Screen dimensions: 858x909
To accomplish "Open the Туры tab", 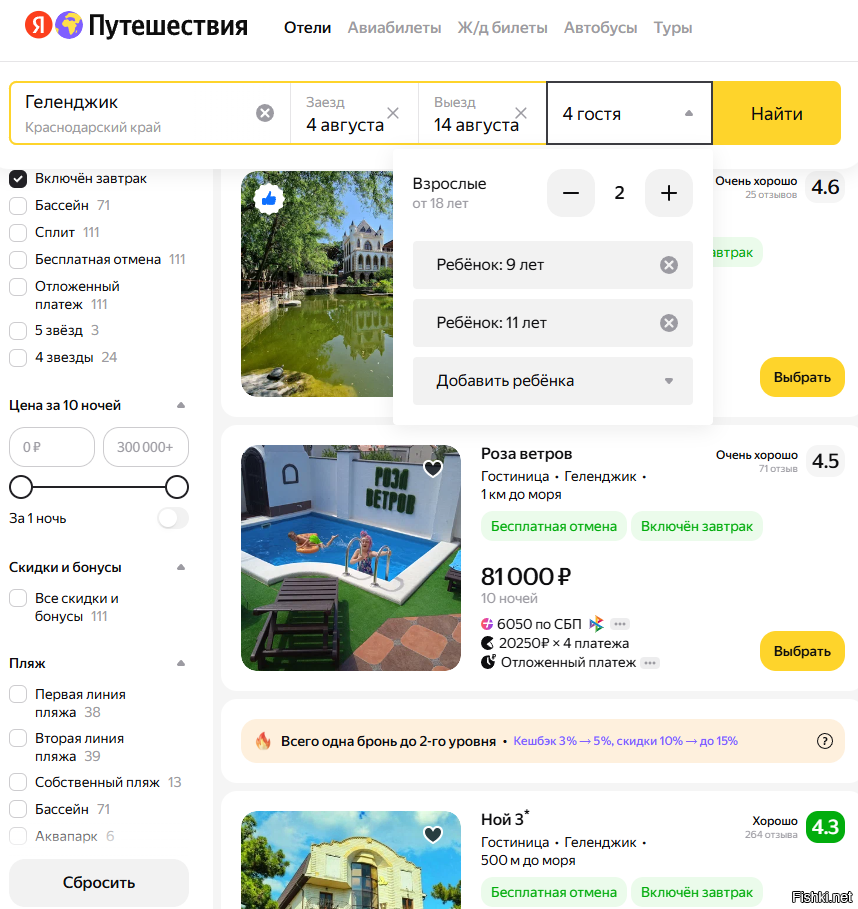I will tap(673, 28).
